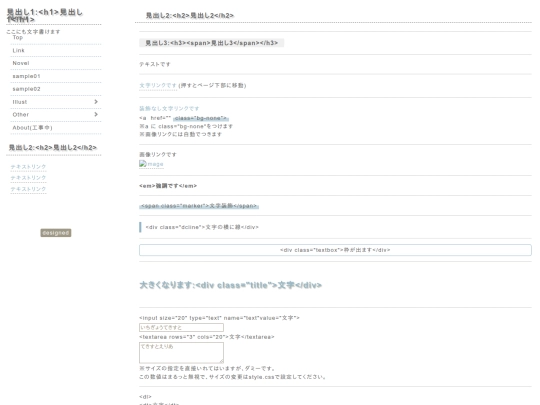The image size is (540, 405).
Task: Click the 画像リンクです label
Action: (x=158, y=155)
